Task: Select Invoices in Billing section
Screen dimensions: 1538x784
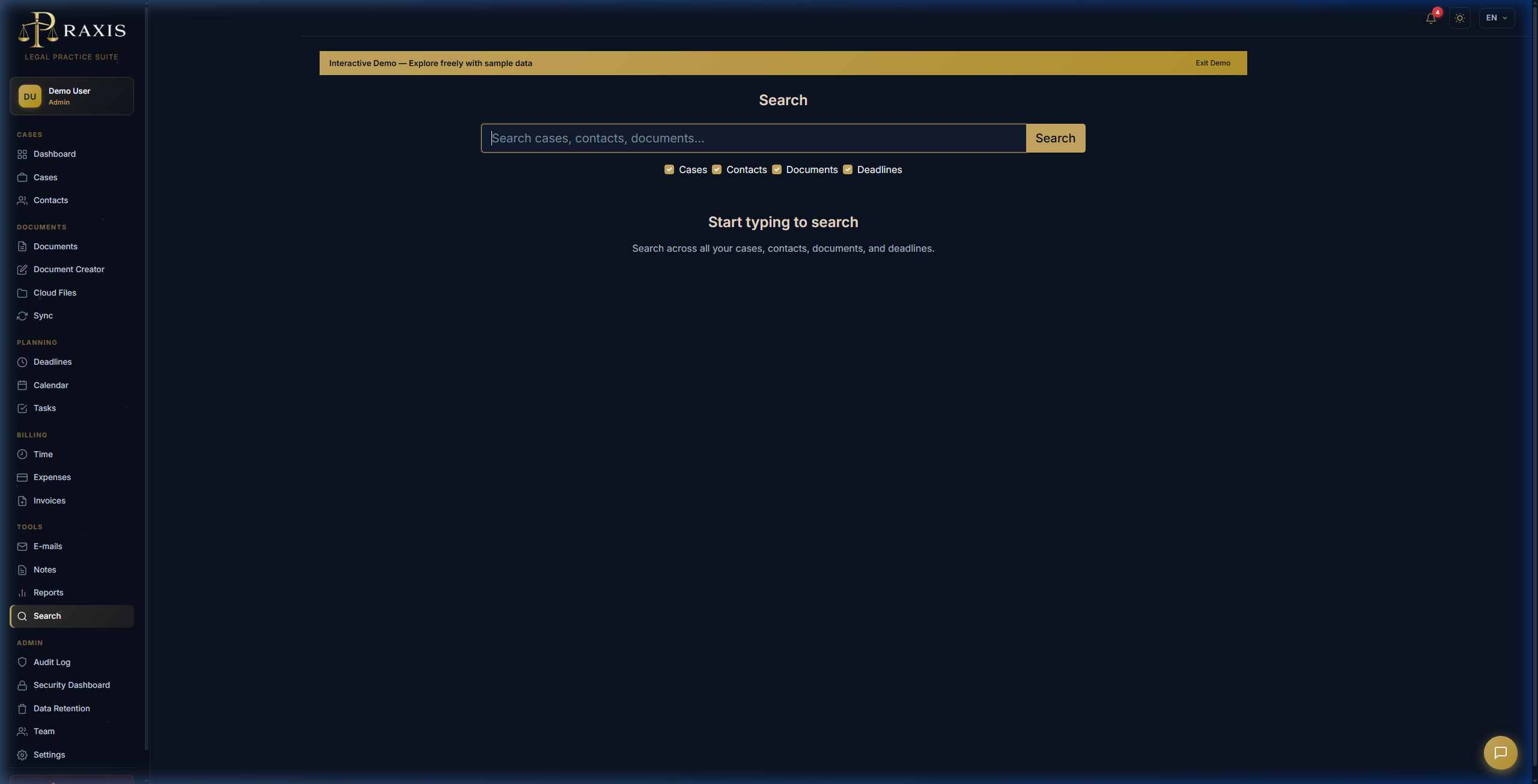Action: pos(71,501)
